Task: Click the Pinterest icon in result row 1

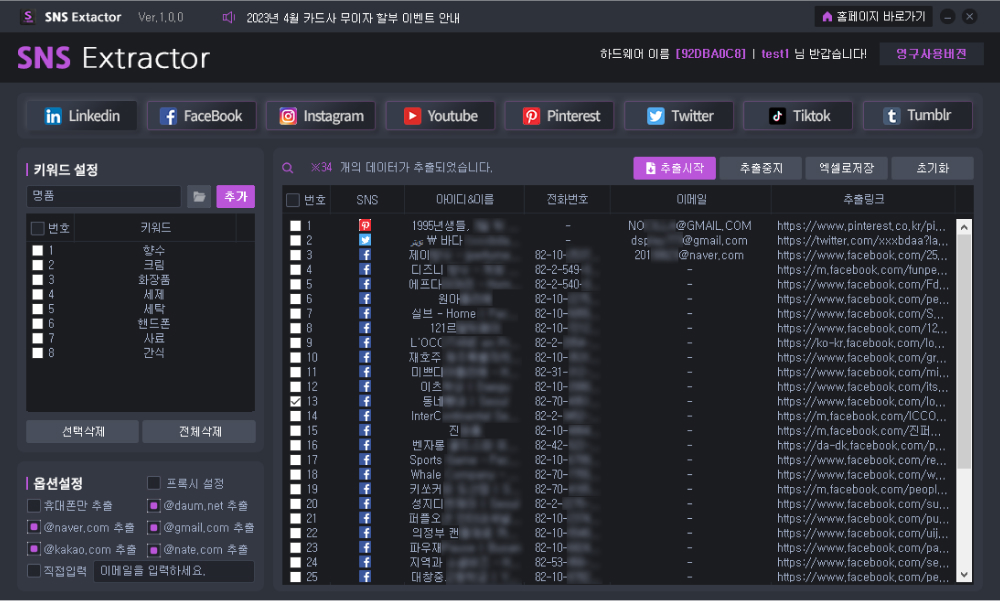Action: [365, 225]
